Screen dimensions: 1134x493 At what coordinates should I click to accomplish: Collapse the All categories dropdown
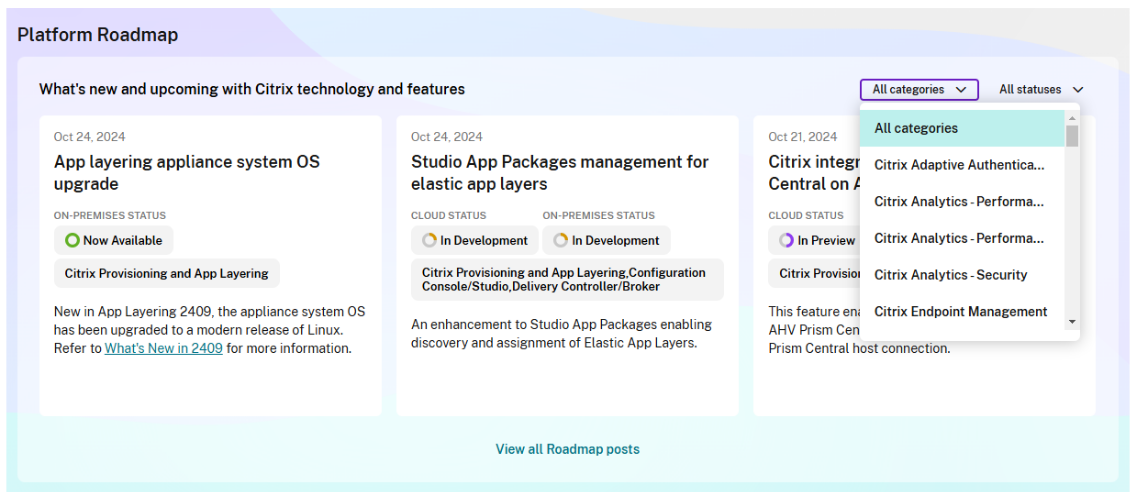pos(918,90)
